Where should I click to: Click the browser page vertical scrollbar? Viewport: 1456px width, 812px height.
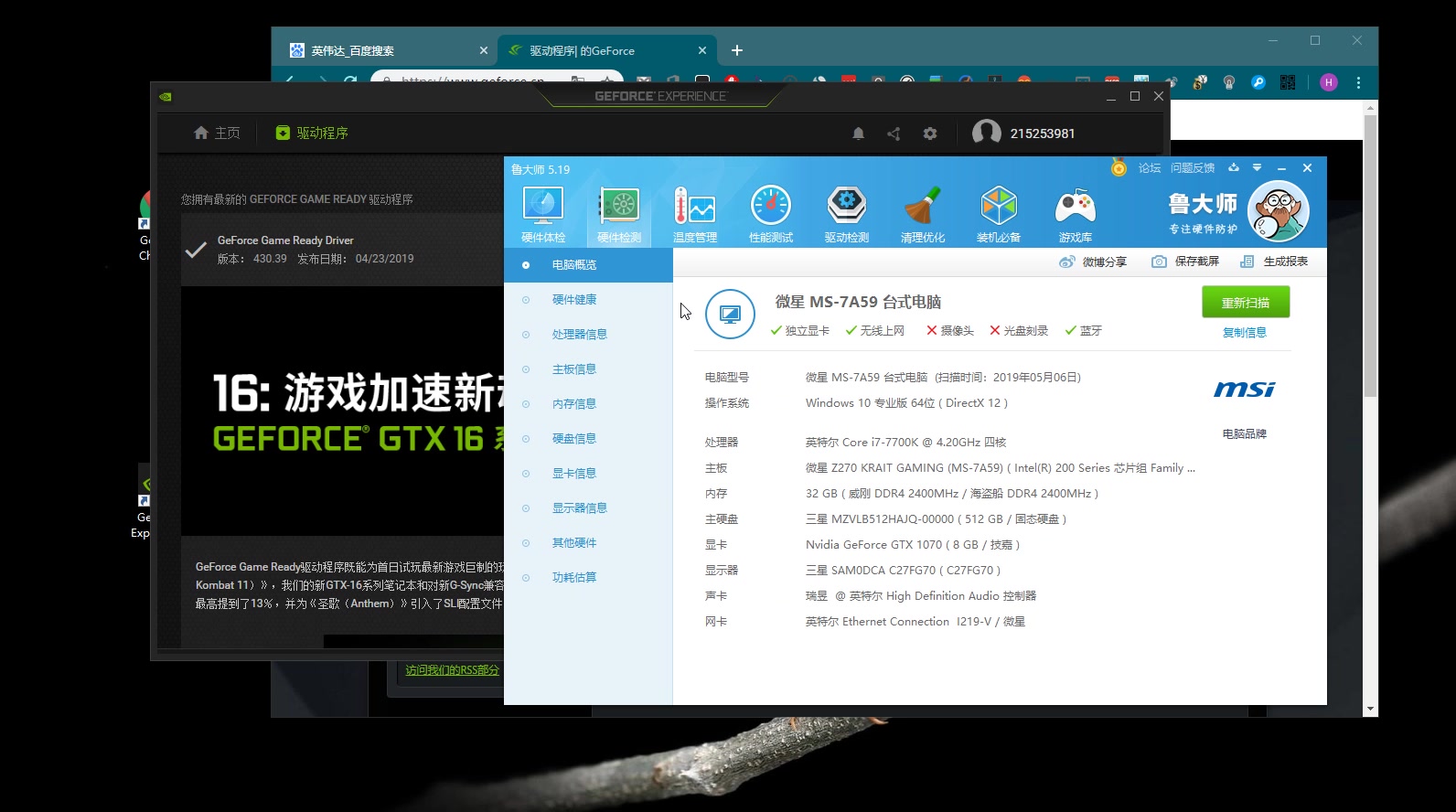tap(1370, 256)
